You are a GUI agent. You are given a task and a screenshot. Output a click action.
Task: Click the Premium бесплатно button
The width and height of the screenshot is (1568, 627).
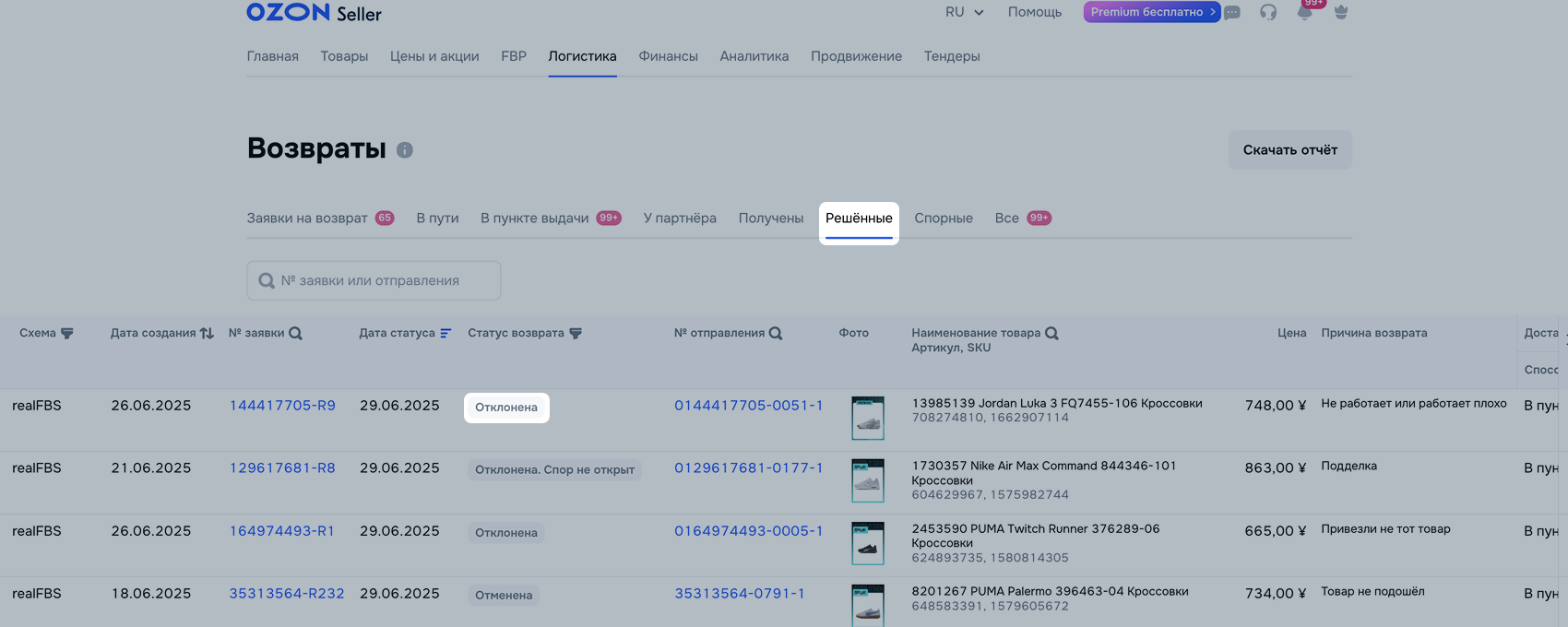click(1152, 12)
